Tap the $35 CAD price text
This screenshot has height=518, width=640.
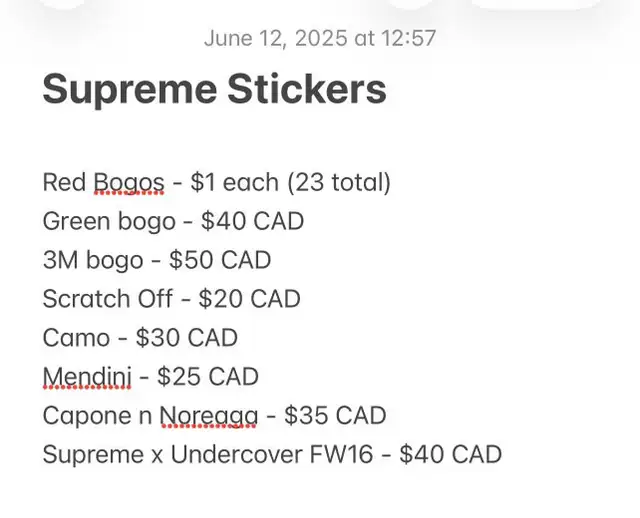coord(335,416)
